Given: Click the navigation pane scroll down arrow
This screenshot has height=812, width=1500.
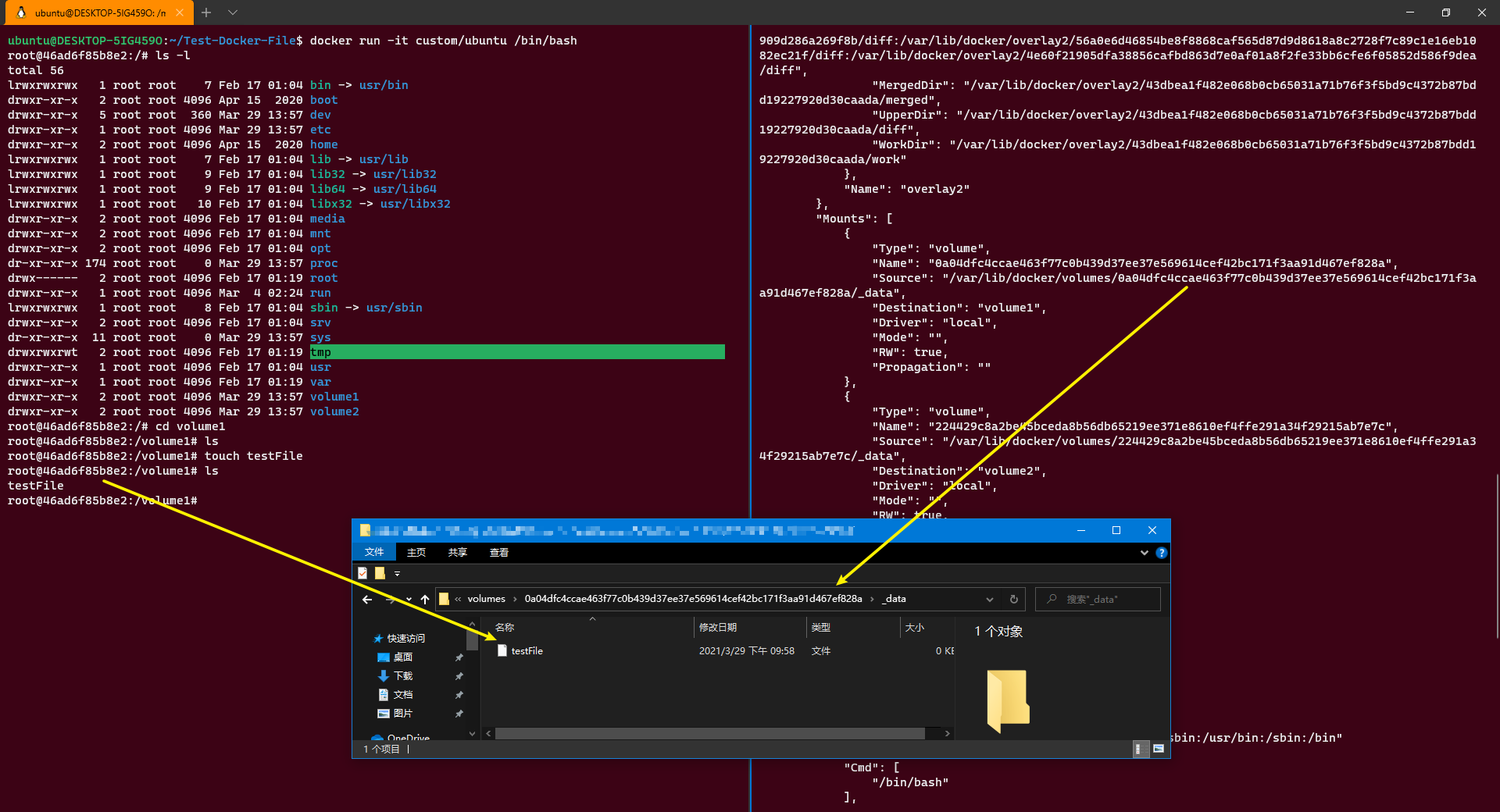Looking at the screenshot, I should tap(472, 734).
